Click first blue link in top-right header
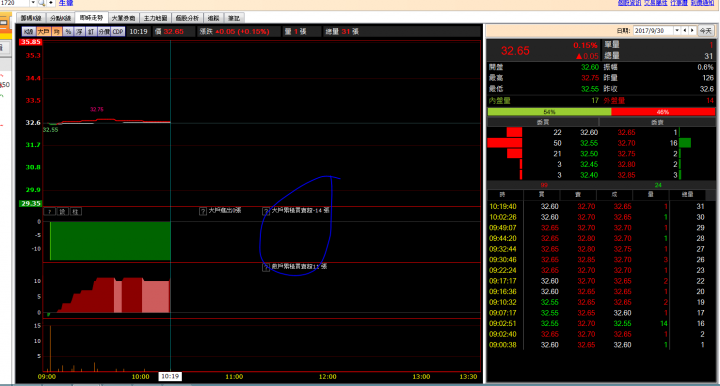Viewport: 720px width, 386px height. click(629, 3)
